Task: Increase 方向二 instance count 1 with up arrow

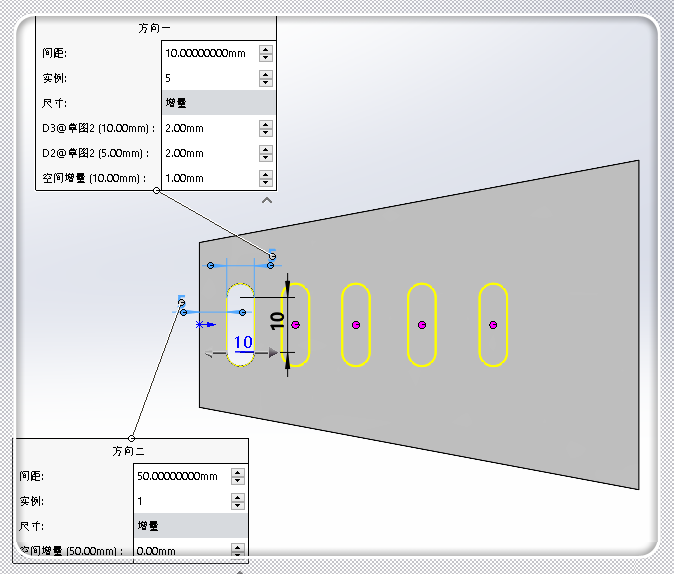Action: pyautogui.click(x=238, y=497)
